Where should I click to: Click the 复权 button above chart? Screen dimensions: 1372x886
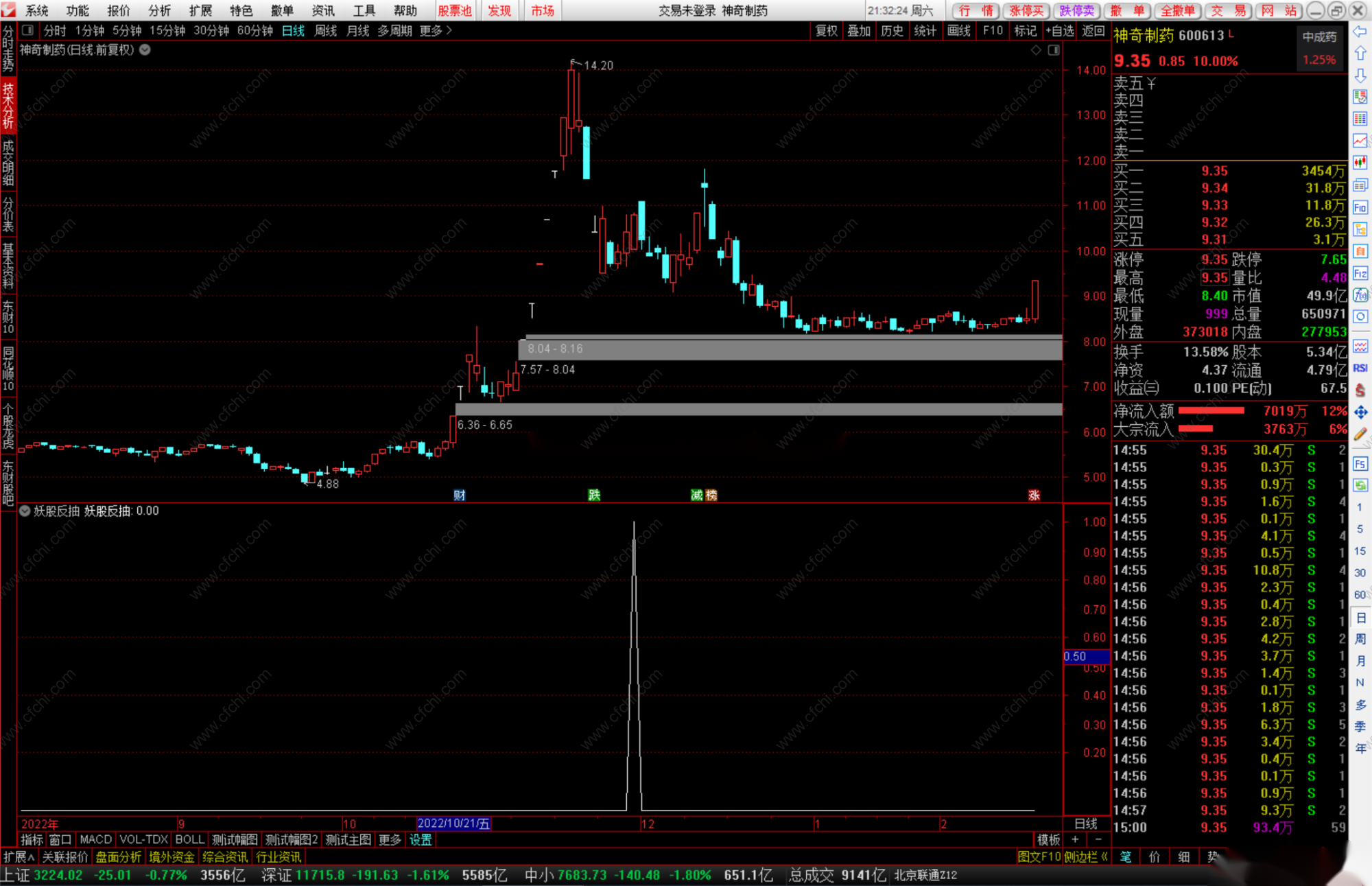(826, 30)
